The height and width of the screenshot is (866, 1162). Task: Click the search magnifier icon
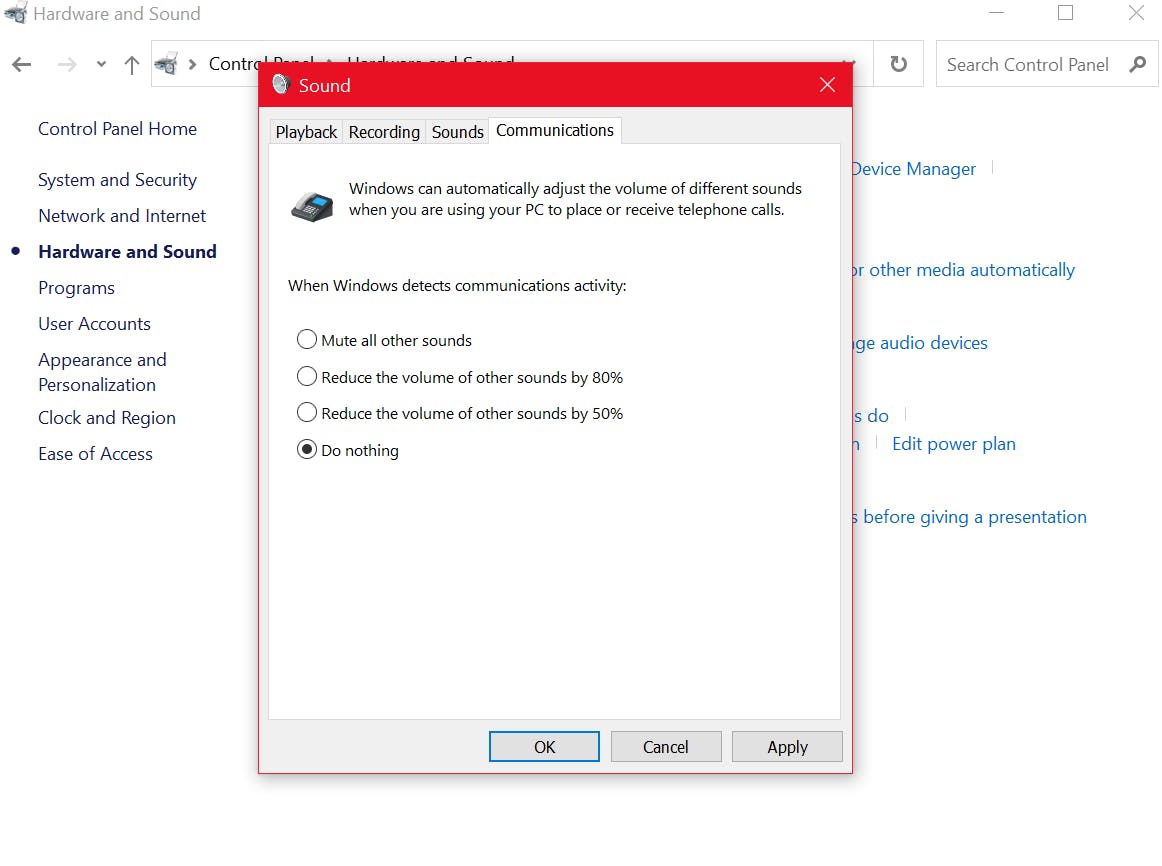[x=1138, y=64]
